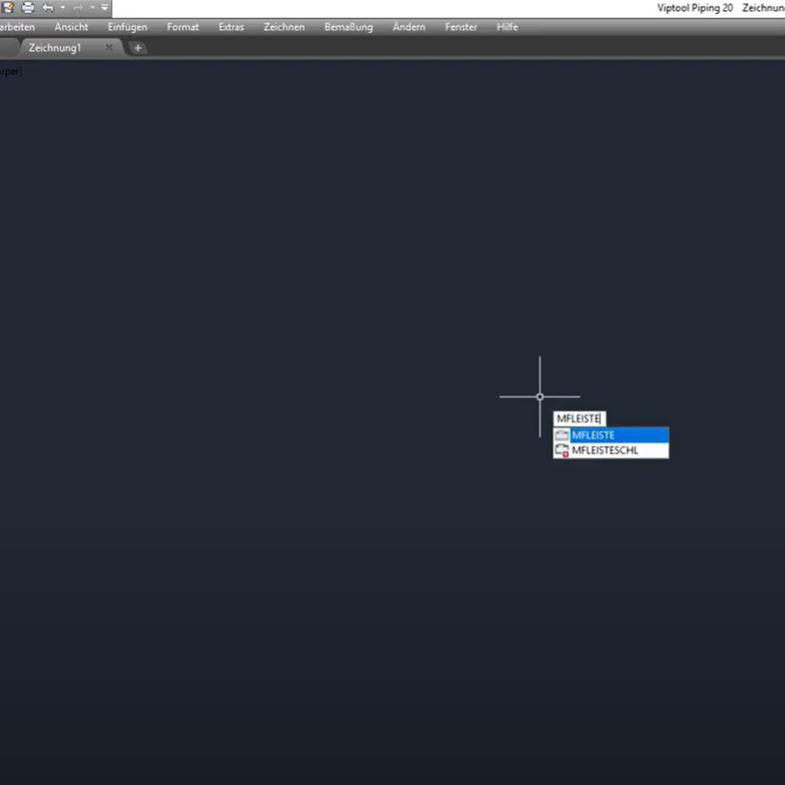The image size is (785, 785).
Task: Close the Zeichnung1 tab with its X
Action: pyautogui.click(x=109, y=47)
